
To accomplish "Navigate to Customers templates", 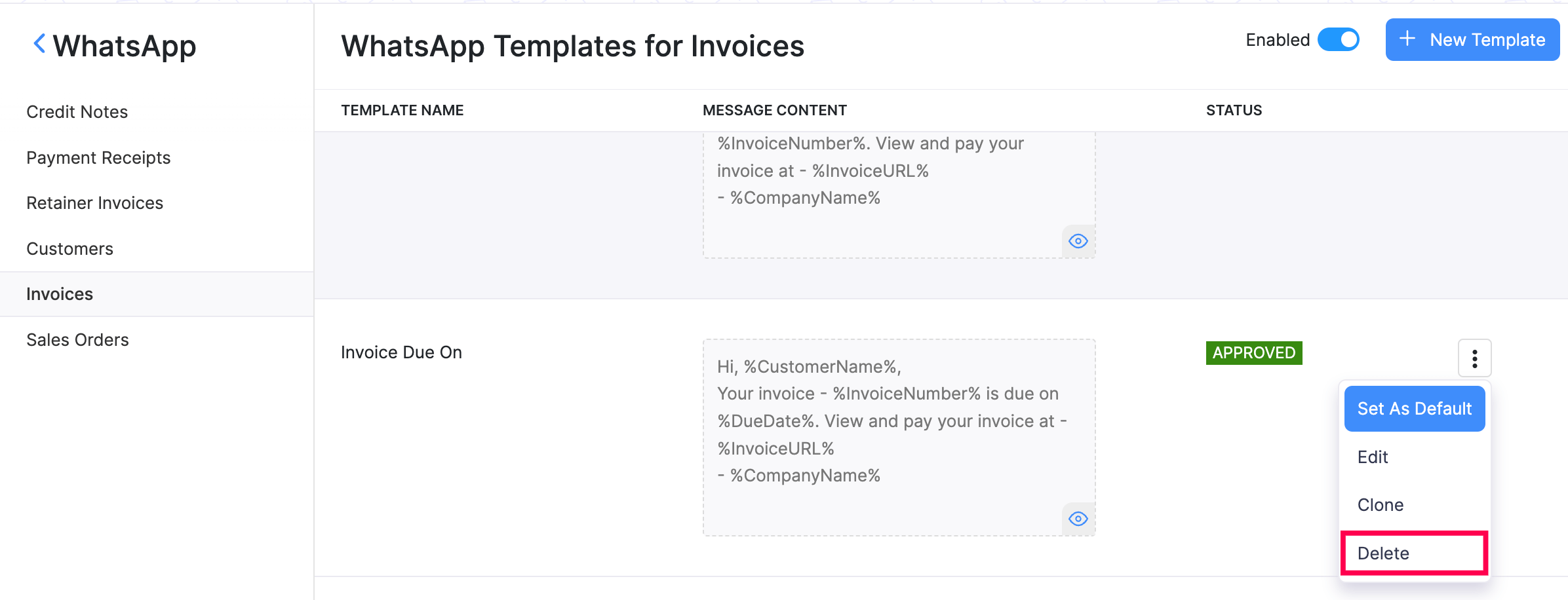I will (70, 249).
